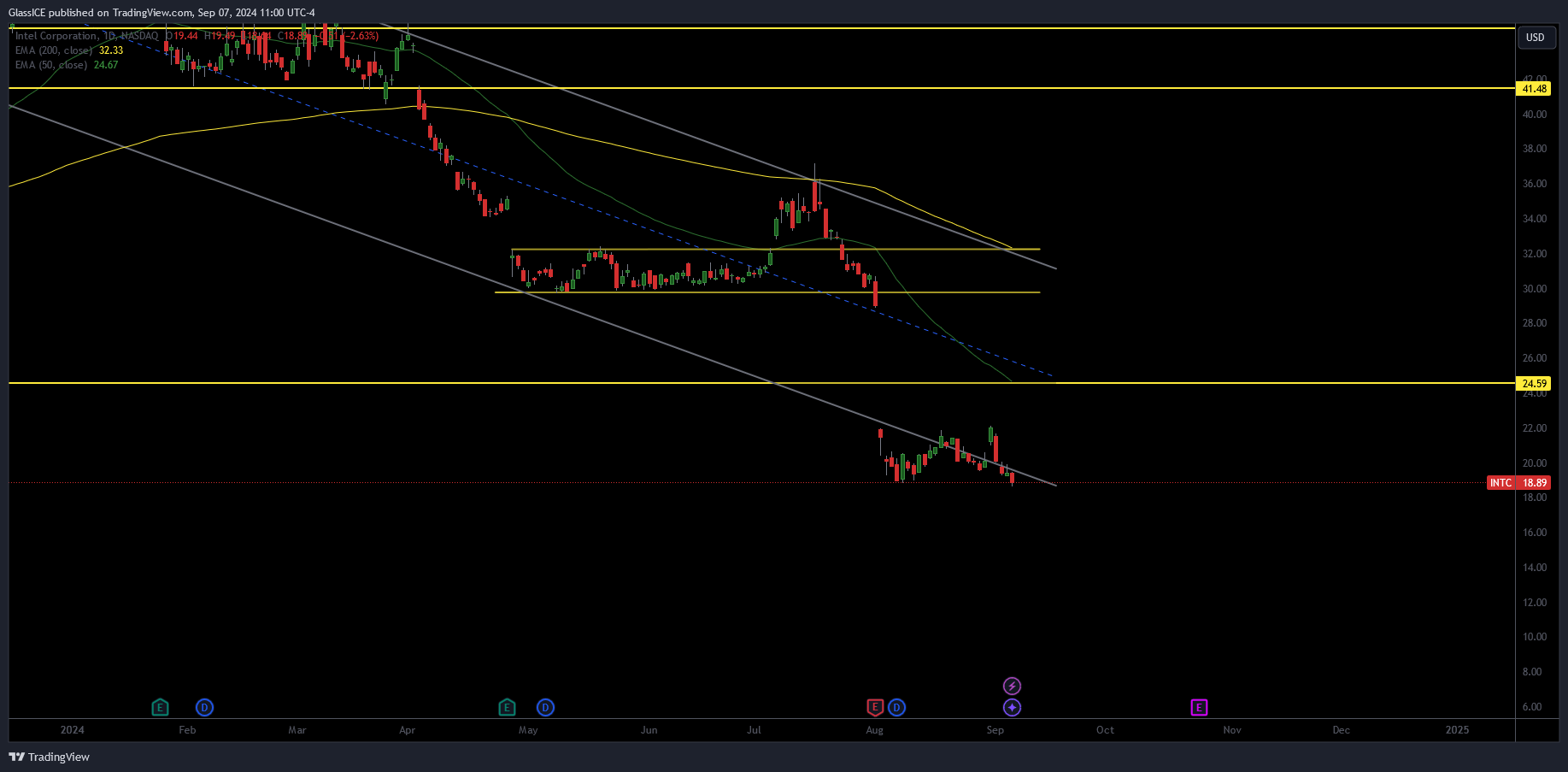Click the yellow 41.48 price label
The image size is (1568, 772).
pos(1533,88)
